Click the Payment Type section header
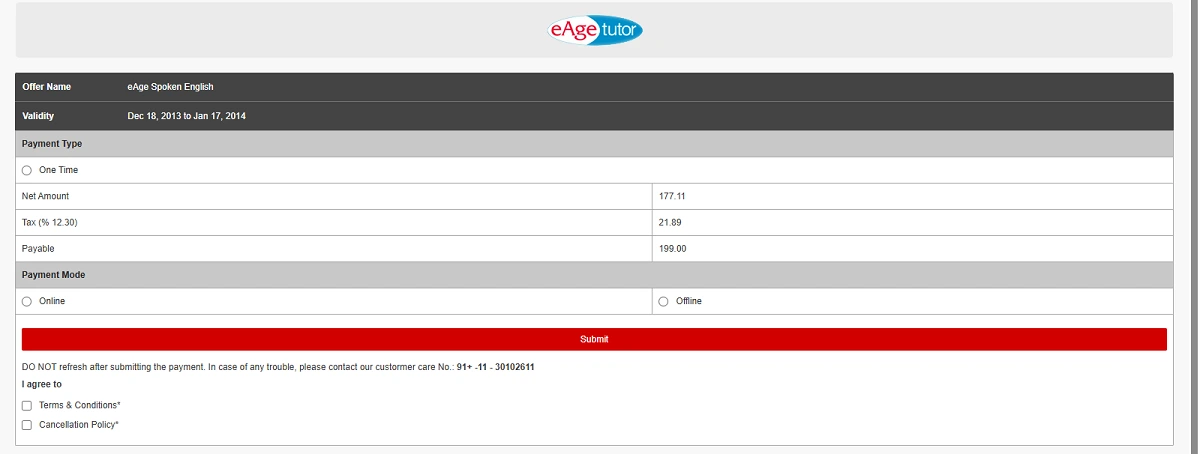This screenshot has height=454, width=1200. (52, 144)
